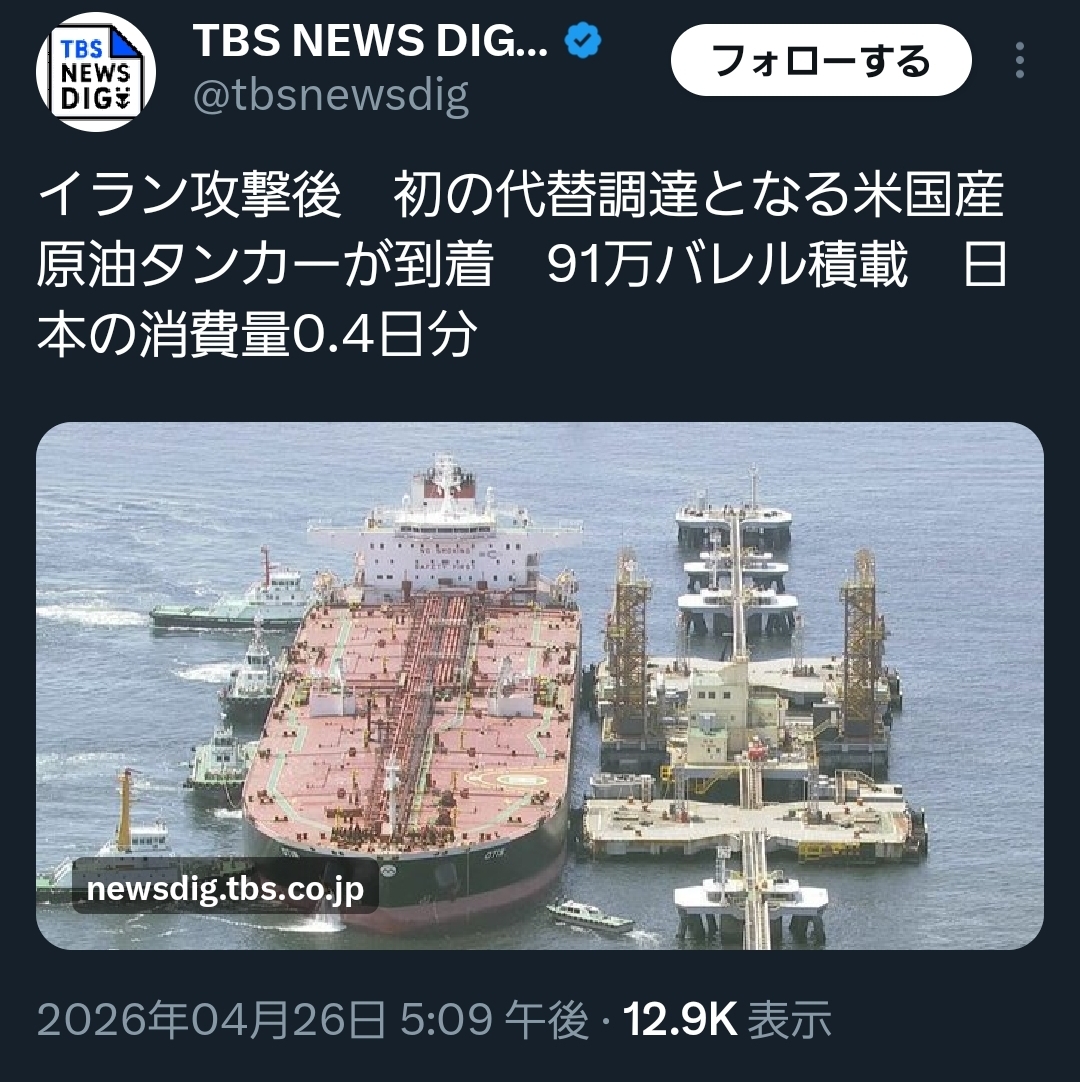The width and height of the screenshot is (1080, 1082).
Task: Open the @tbsnewsdig account handle
Action: coord(331,95)
